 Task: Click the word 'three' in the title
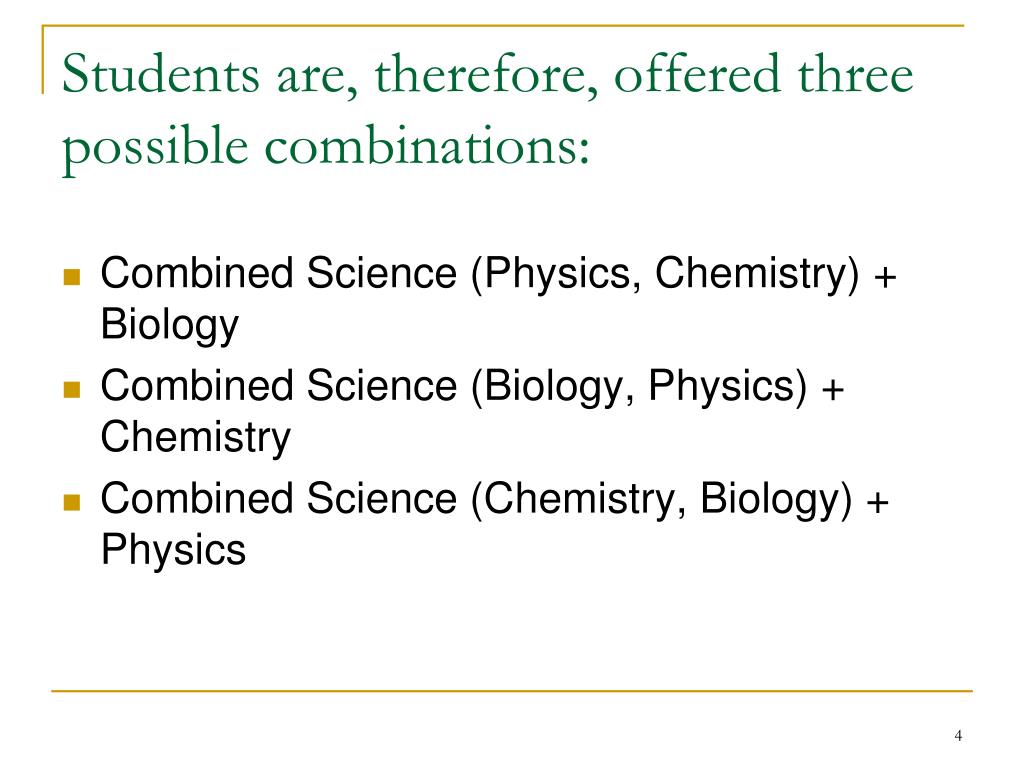coord(856,74)
